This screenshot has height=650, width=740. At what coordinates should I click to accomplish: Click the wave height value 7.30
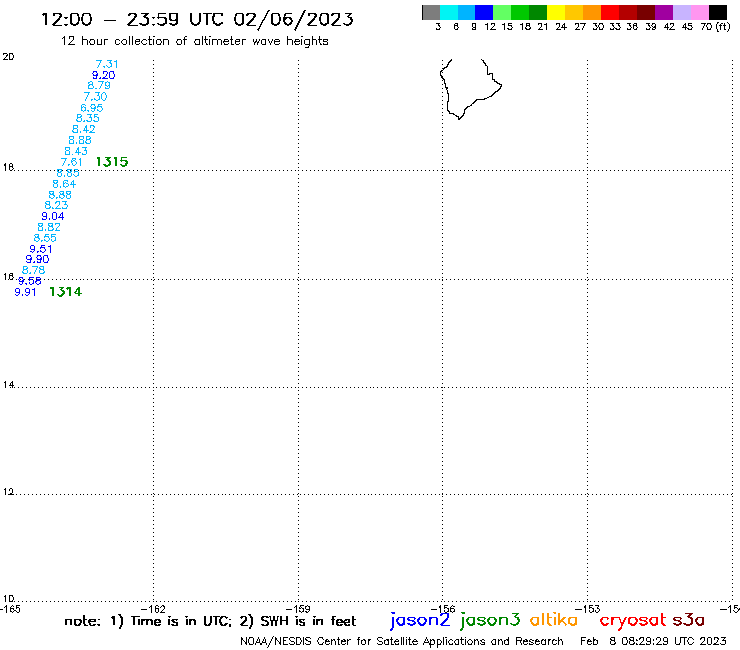pos(95,97)
